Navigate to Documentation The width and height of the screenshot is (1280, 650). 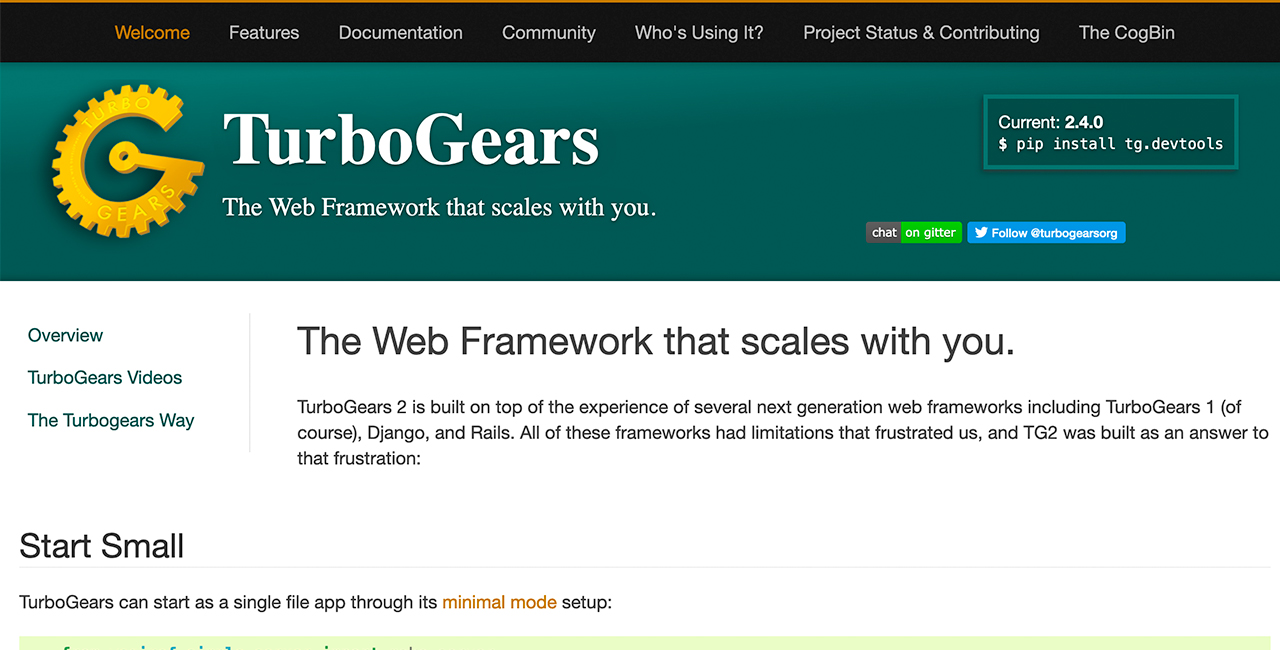point(400,33)
